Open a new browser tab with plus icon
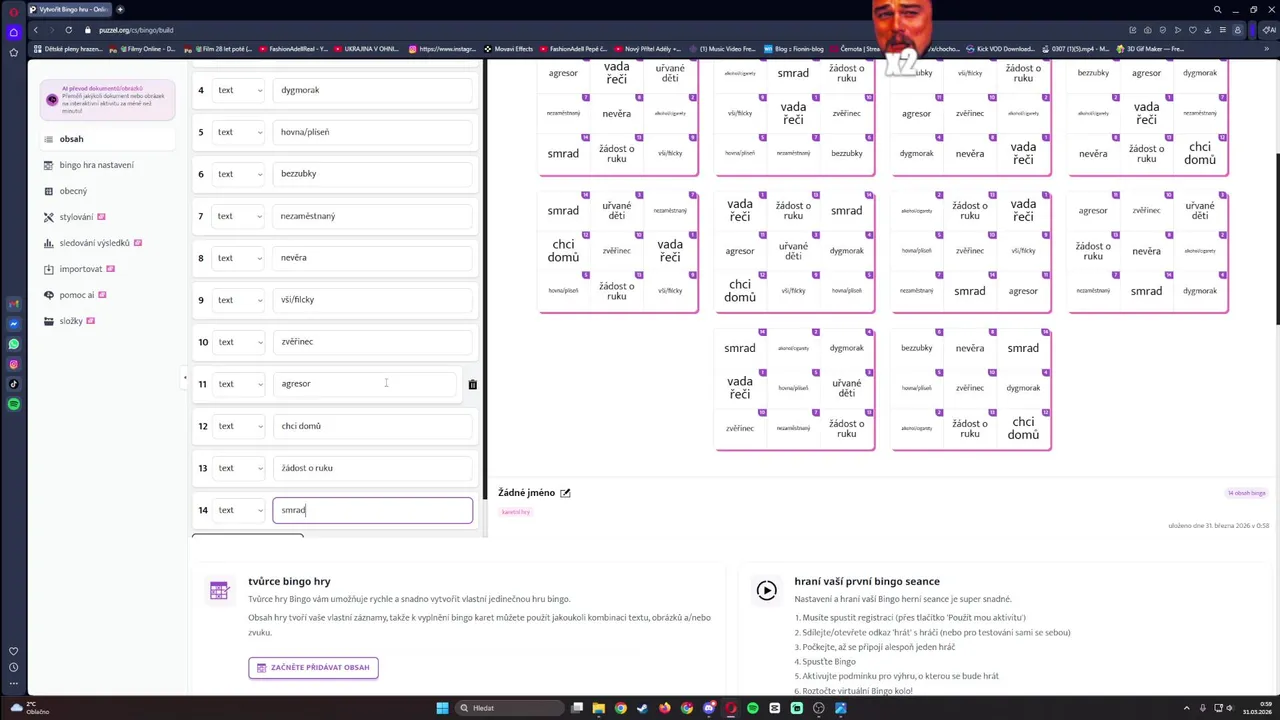Image resolution: width=1280 pixels, height=720 pixels. [120, 9]
